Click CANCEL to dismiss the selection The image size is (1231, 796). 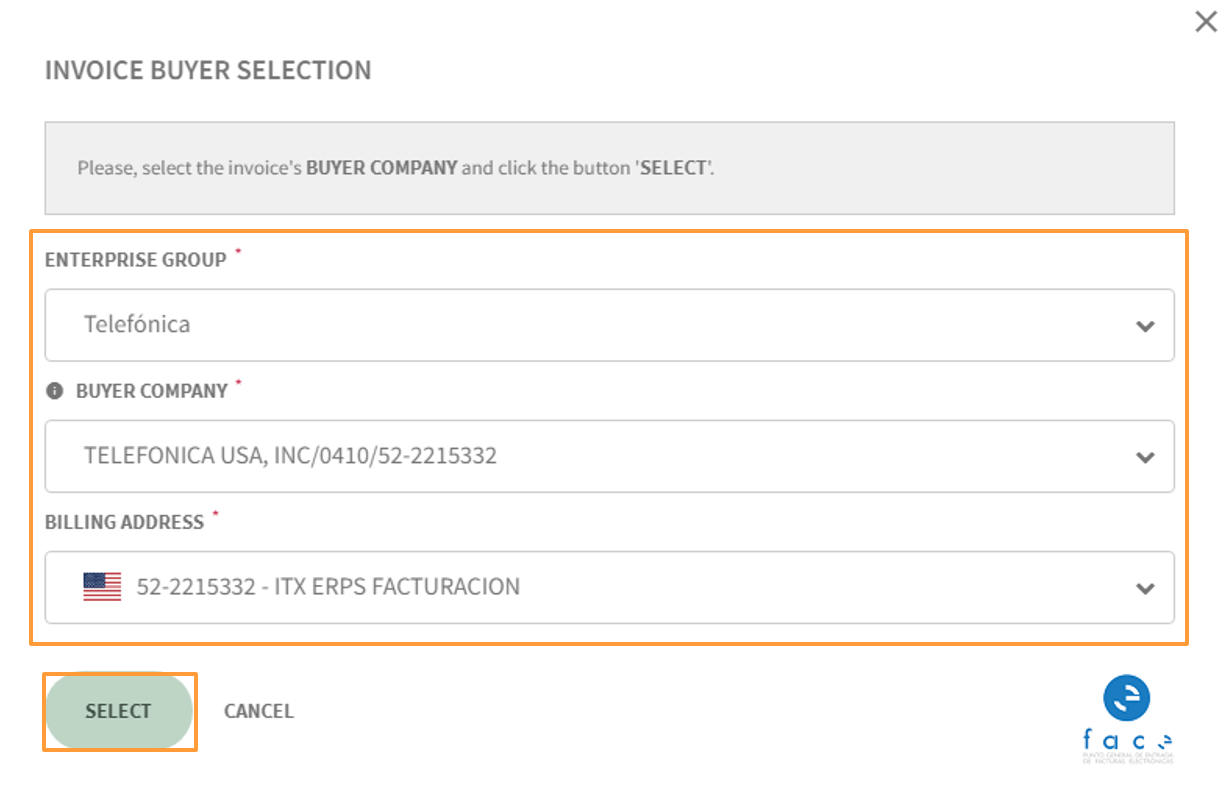pos(259,711)
